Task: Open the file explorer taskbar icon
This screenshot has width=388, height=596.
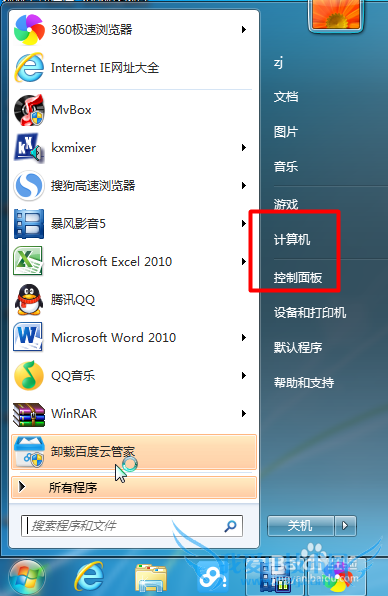Action: pyautogui.click(x=150, y=578)
